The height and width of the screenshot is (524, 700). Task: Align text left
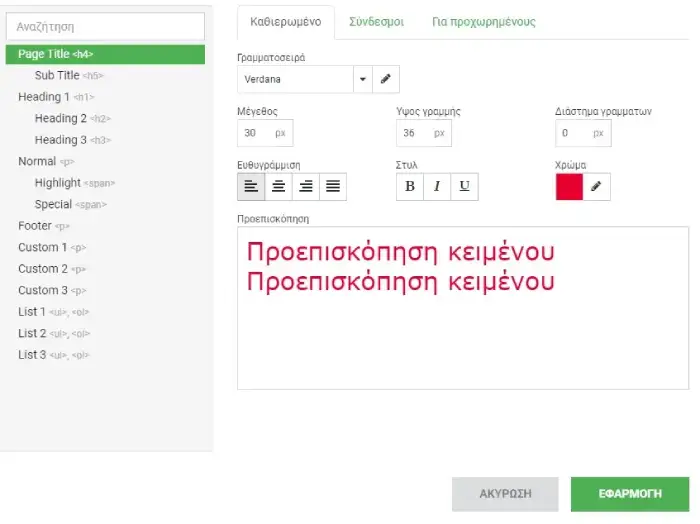tap(251, 187)
